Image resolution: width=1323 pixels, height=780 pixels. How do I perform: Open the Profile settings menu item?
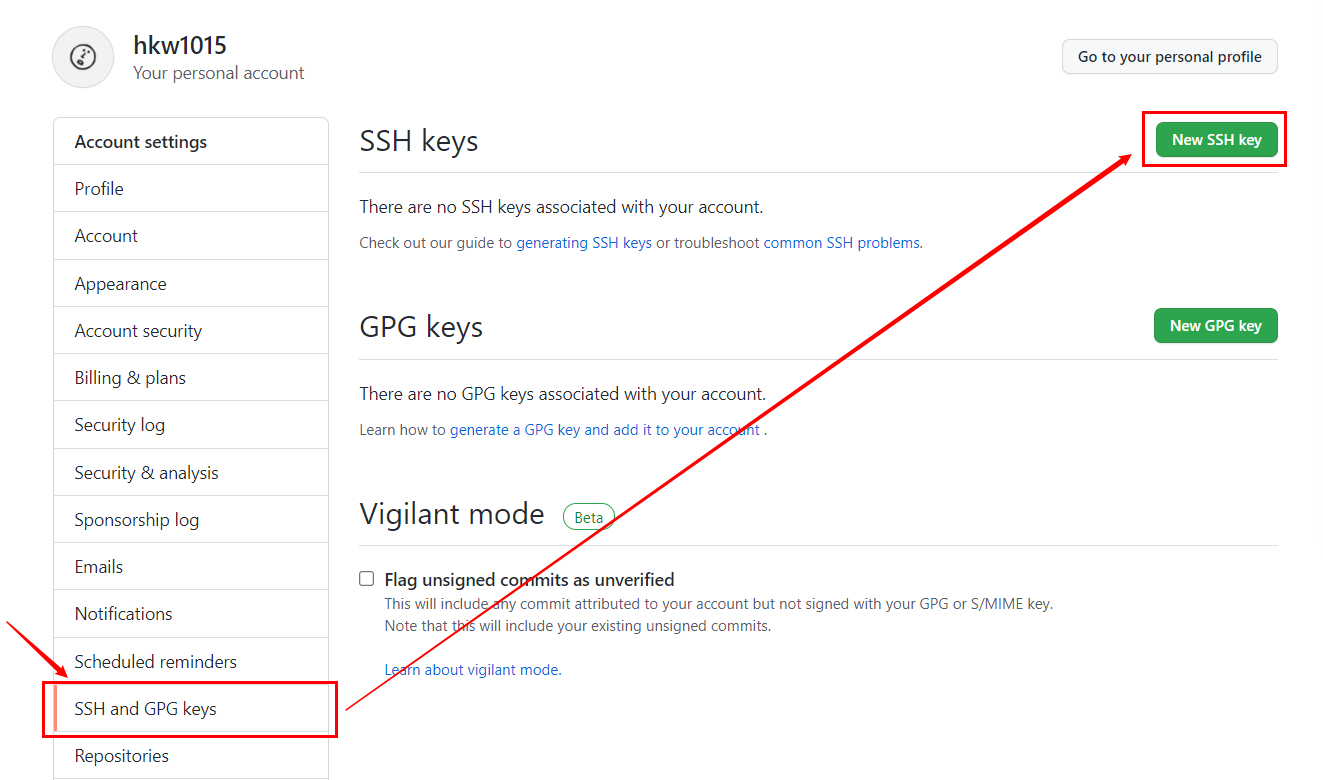191,189
